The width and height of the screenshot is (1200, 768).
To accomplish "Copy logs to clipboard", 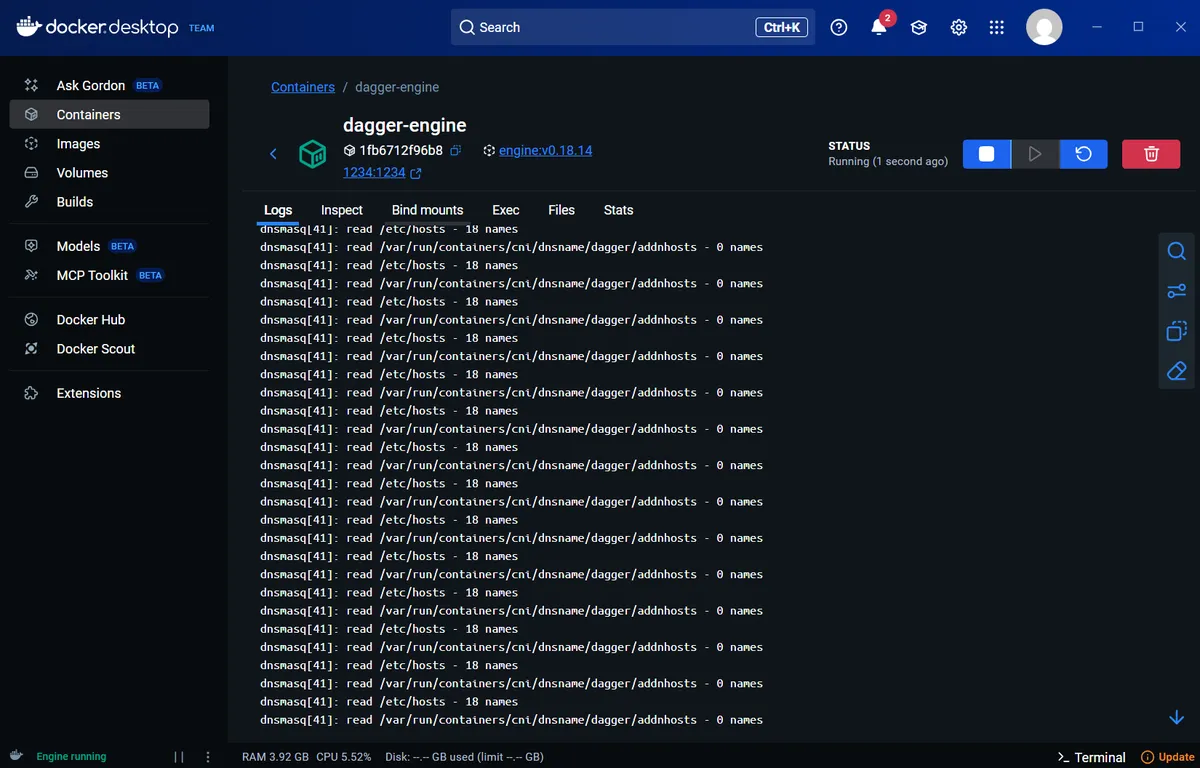I will click(1177, 331).
